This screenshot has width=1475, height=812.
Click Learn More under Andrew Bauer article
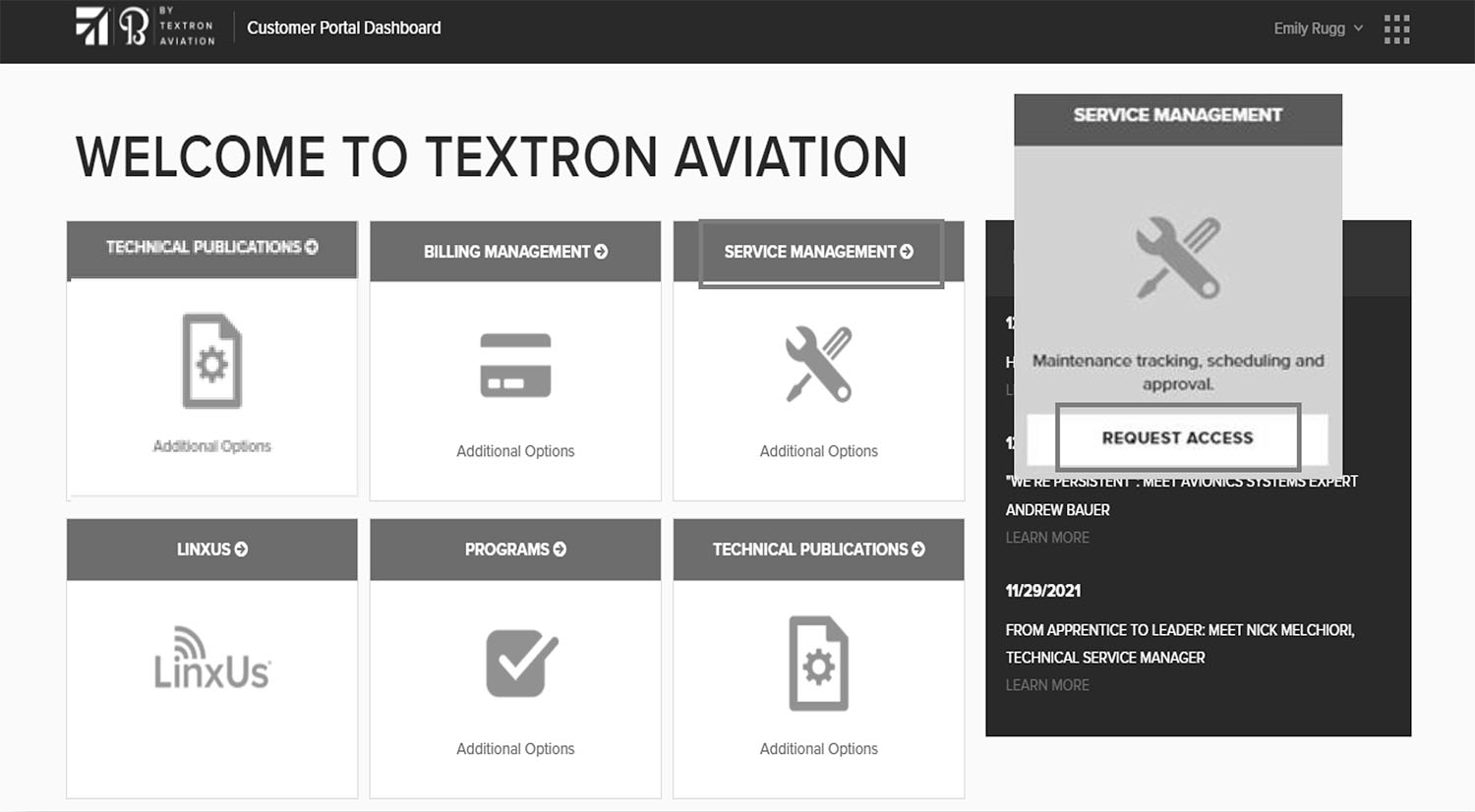click(1047, 538)
